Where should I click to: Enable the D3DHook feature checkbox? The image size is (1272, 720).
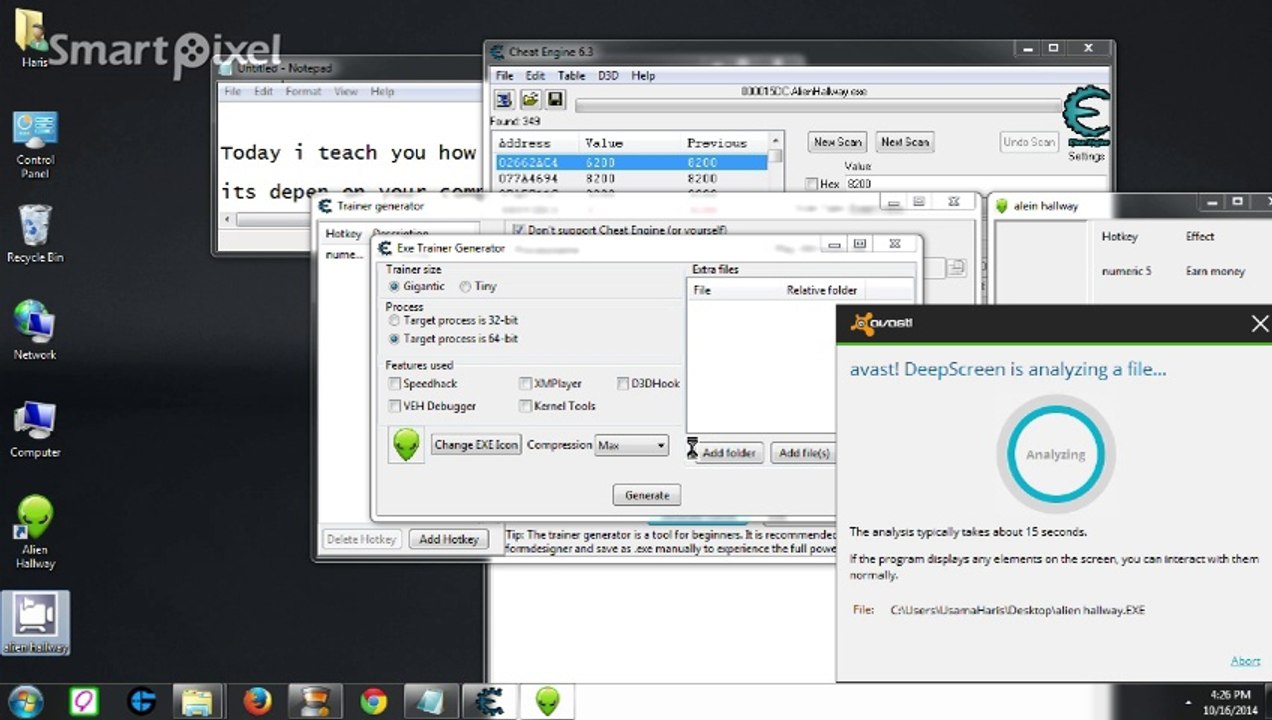623,383
